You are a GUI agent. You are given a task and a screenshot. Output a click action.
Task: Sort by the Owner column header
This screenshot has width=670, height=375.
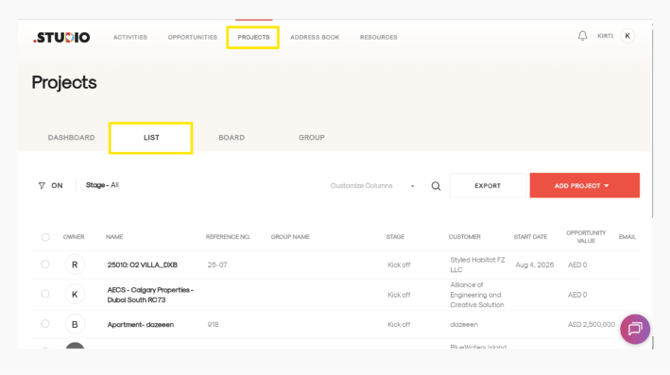73,237
